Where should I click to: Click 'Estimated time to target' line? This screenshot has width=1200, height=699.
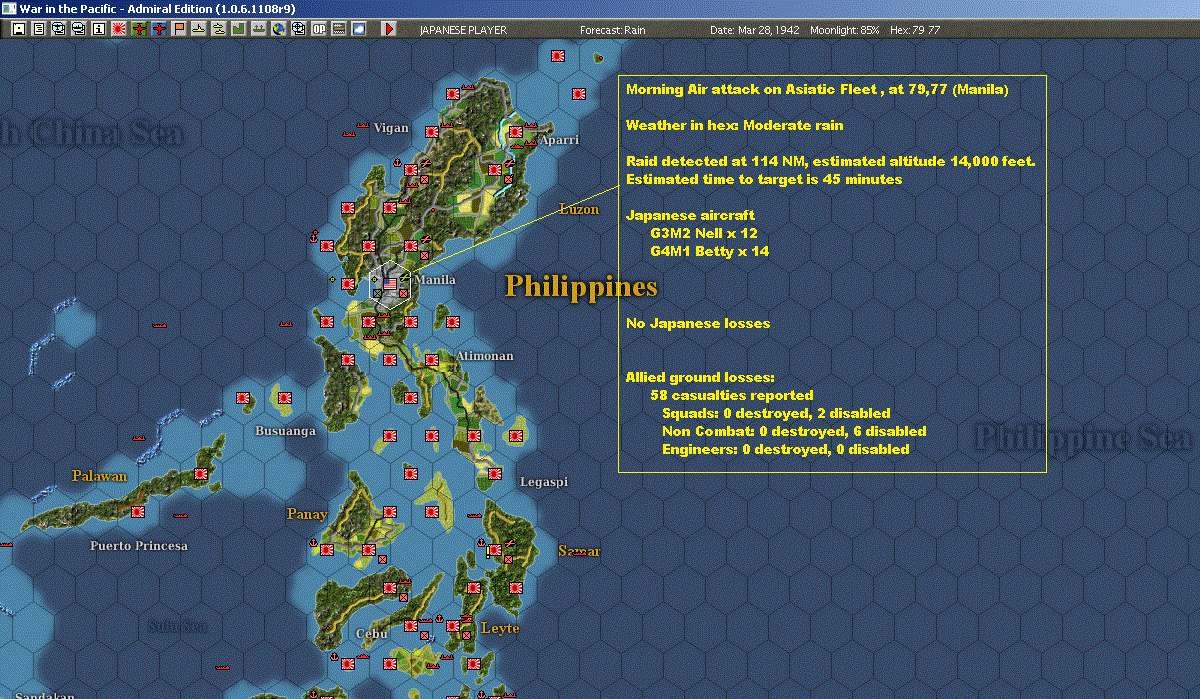tap(764, 180)
